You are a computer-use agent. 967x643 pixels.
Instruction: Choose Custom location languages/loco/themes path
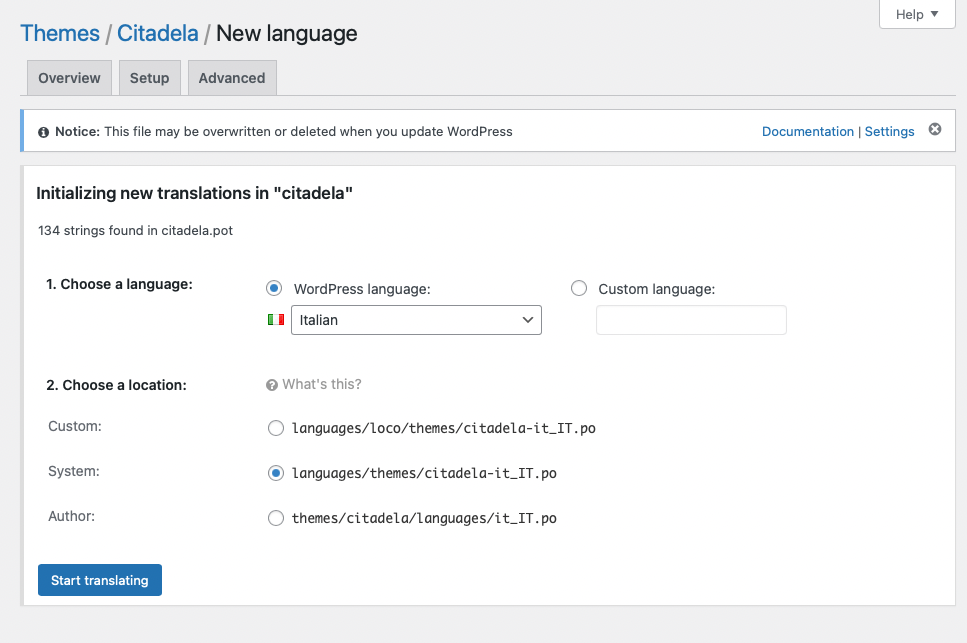point(276,428)
